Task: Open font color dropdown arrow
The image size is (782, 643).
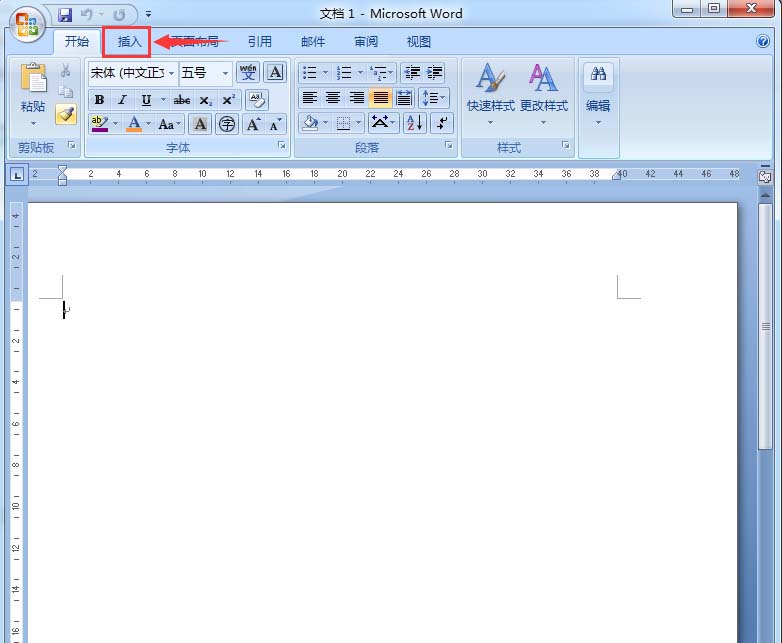Action: (148, 123)
